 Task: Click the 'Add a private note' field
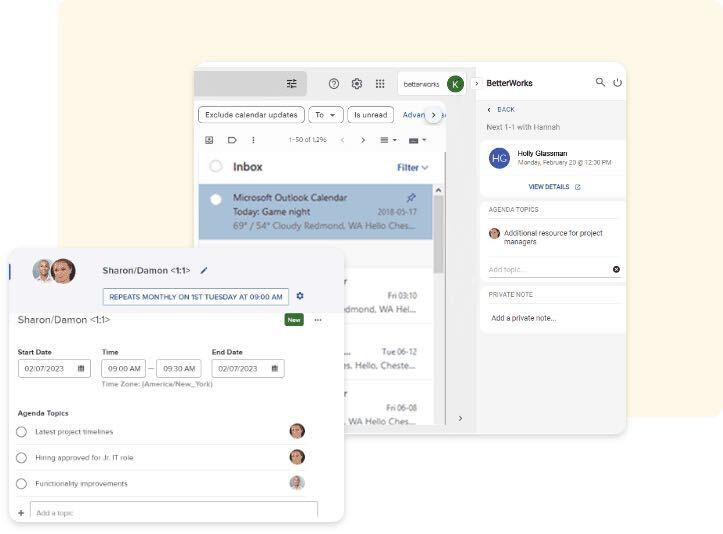point(524,318)
